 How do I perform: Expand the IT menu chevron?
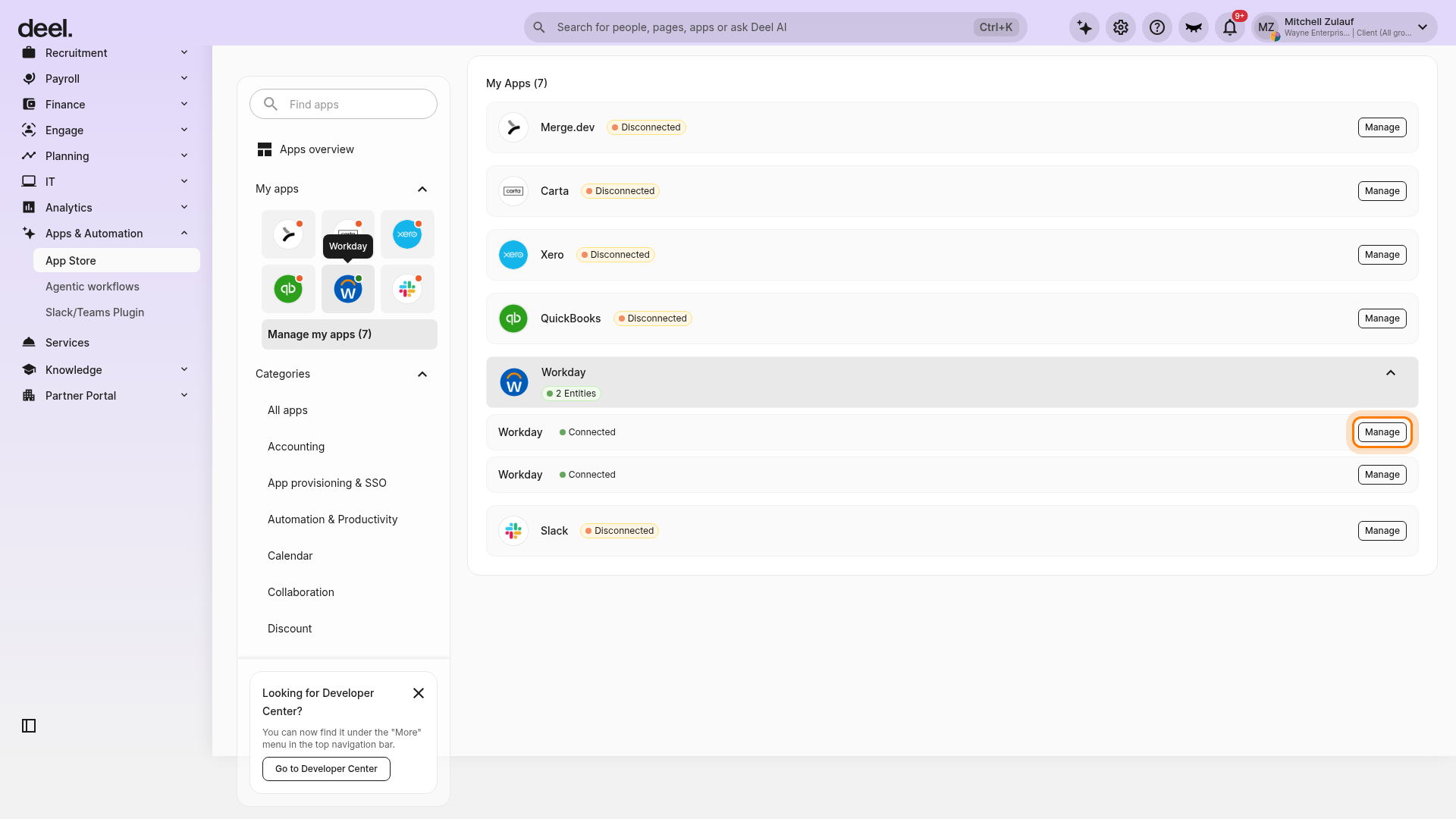point(184,181)
